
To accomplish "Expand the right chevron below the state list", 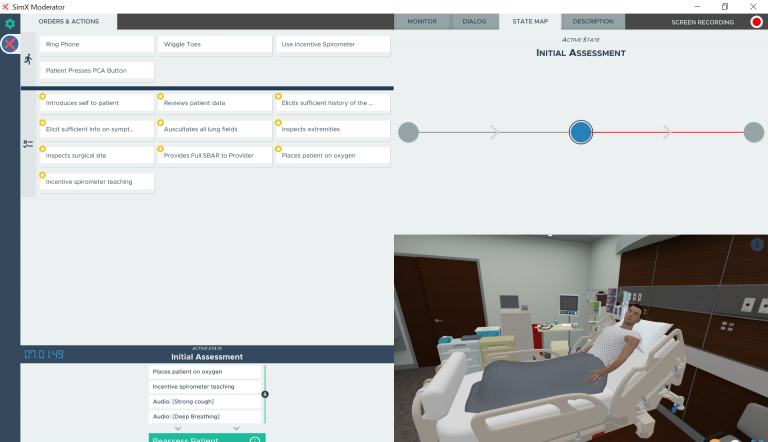I will [x=236, y=428].
